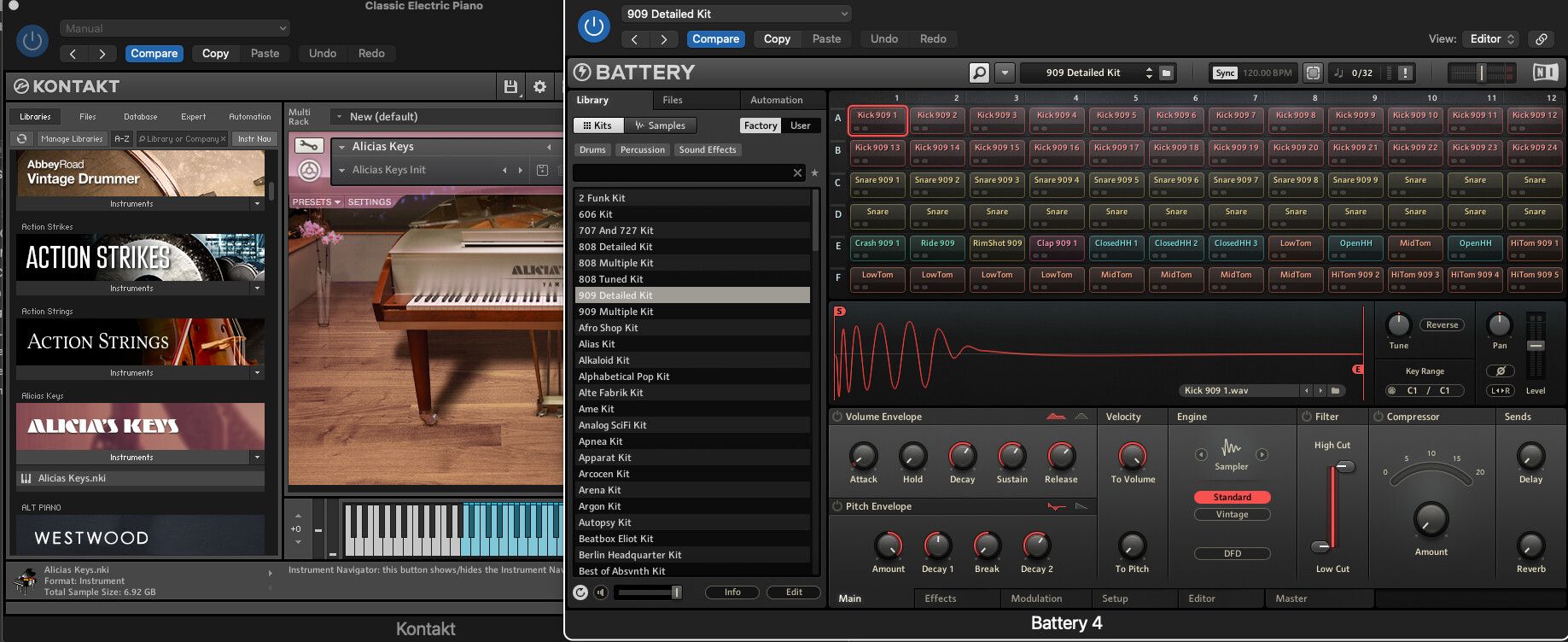Toggle the Kontakt plugin power button

(x=32, y=41)
